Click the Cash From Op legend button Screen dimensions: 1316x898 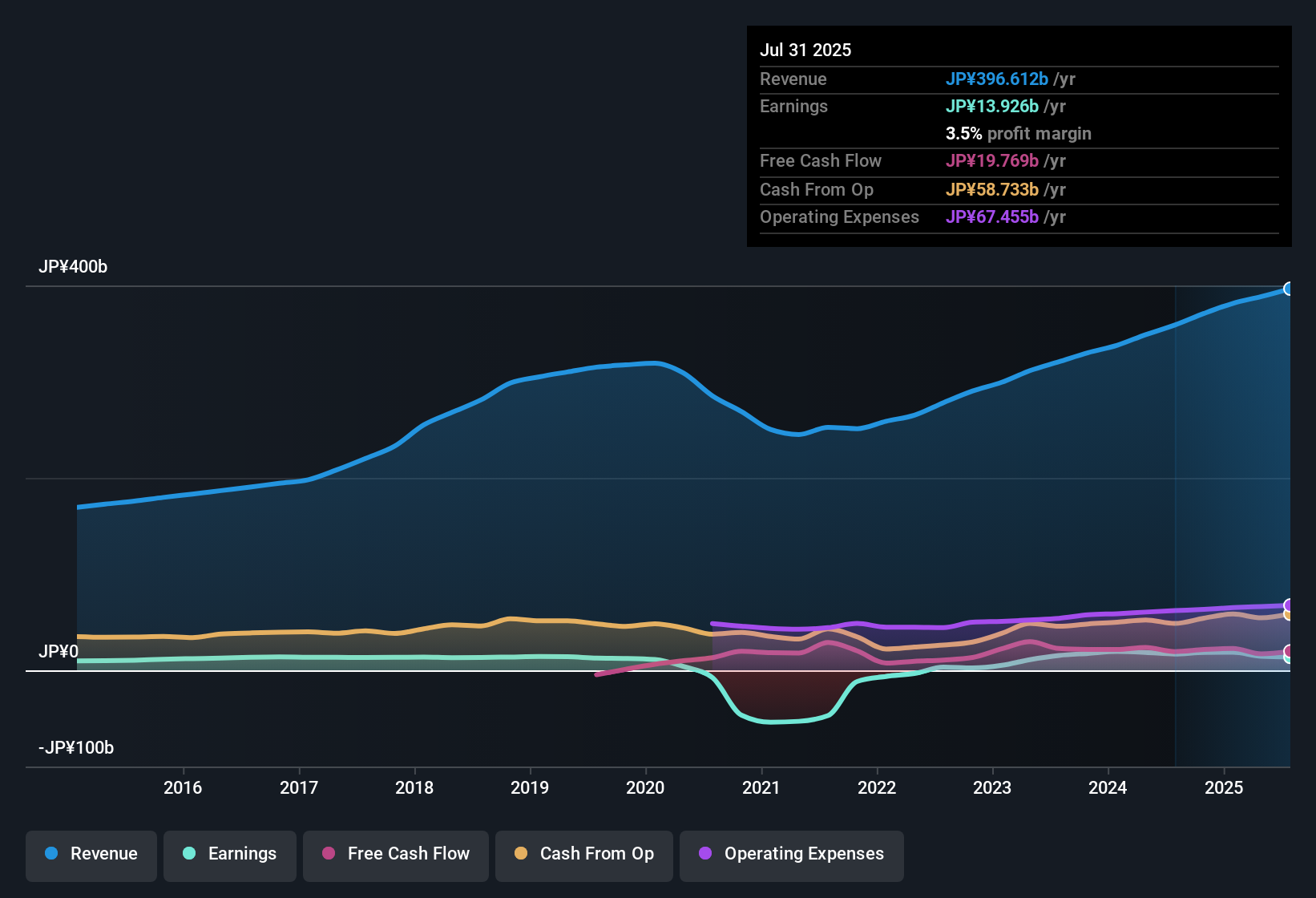[583, 854]
